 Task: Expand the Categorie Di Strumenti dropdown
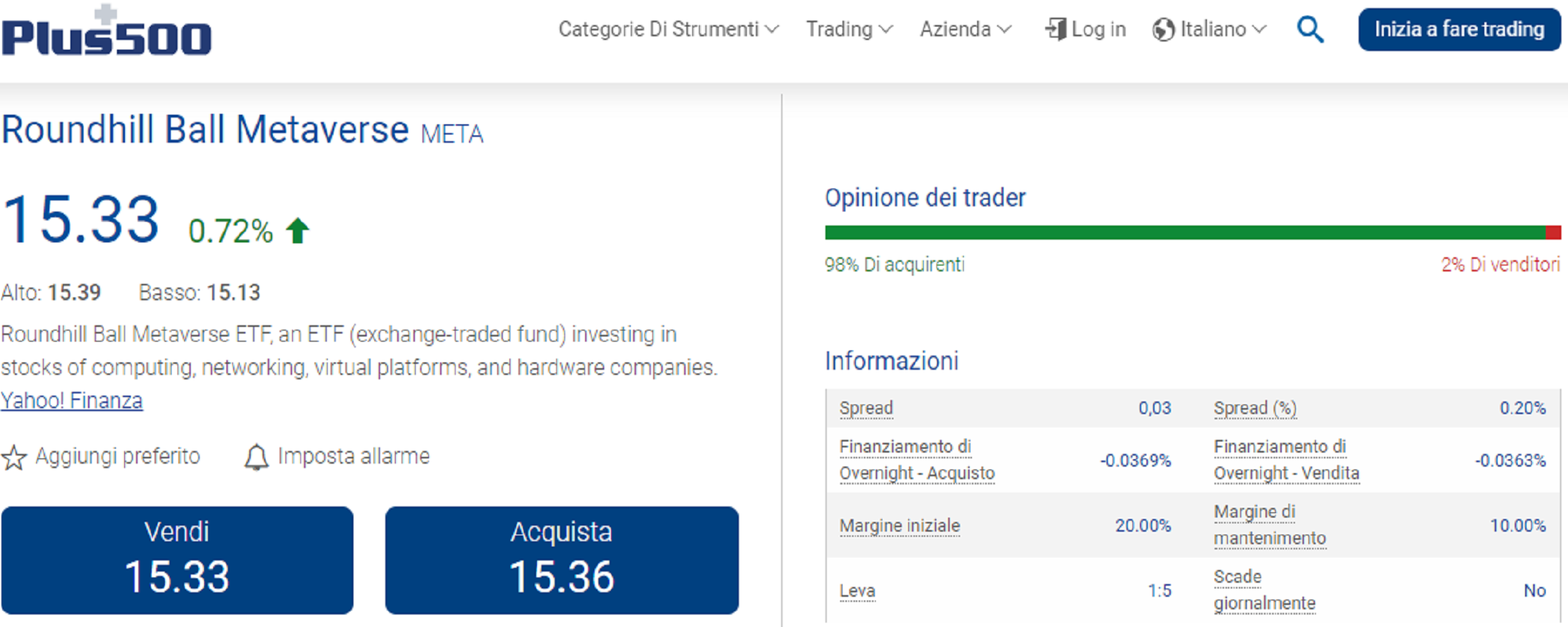click(x=666, y=30)
